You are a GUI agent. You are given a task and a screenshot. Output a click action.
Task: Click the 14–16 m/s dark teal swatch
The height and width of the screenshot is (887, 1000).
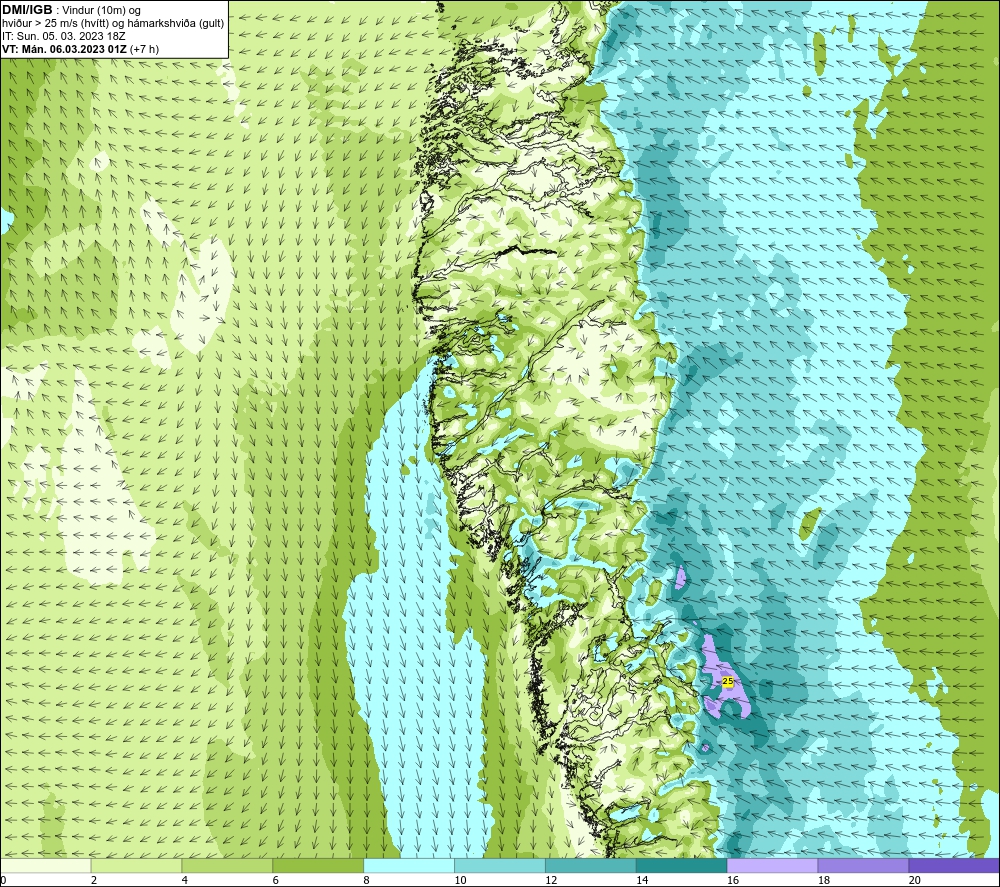(681, 866)
